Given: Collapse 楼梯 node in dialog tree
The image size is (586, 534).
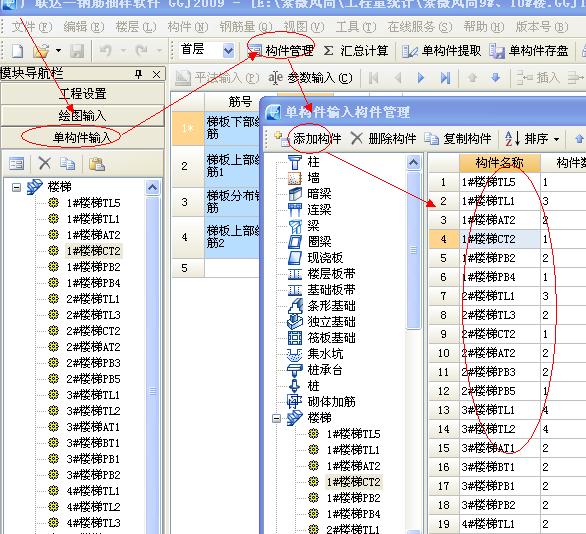Looking at the screenshot, I should pyautogui.click(x=276, y=418).
